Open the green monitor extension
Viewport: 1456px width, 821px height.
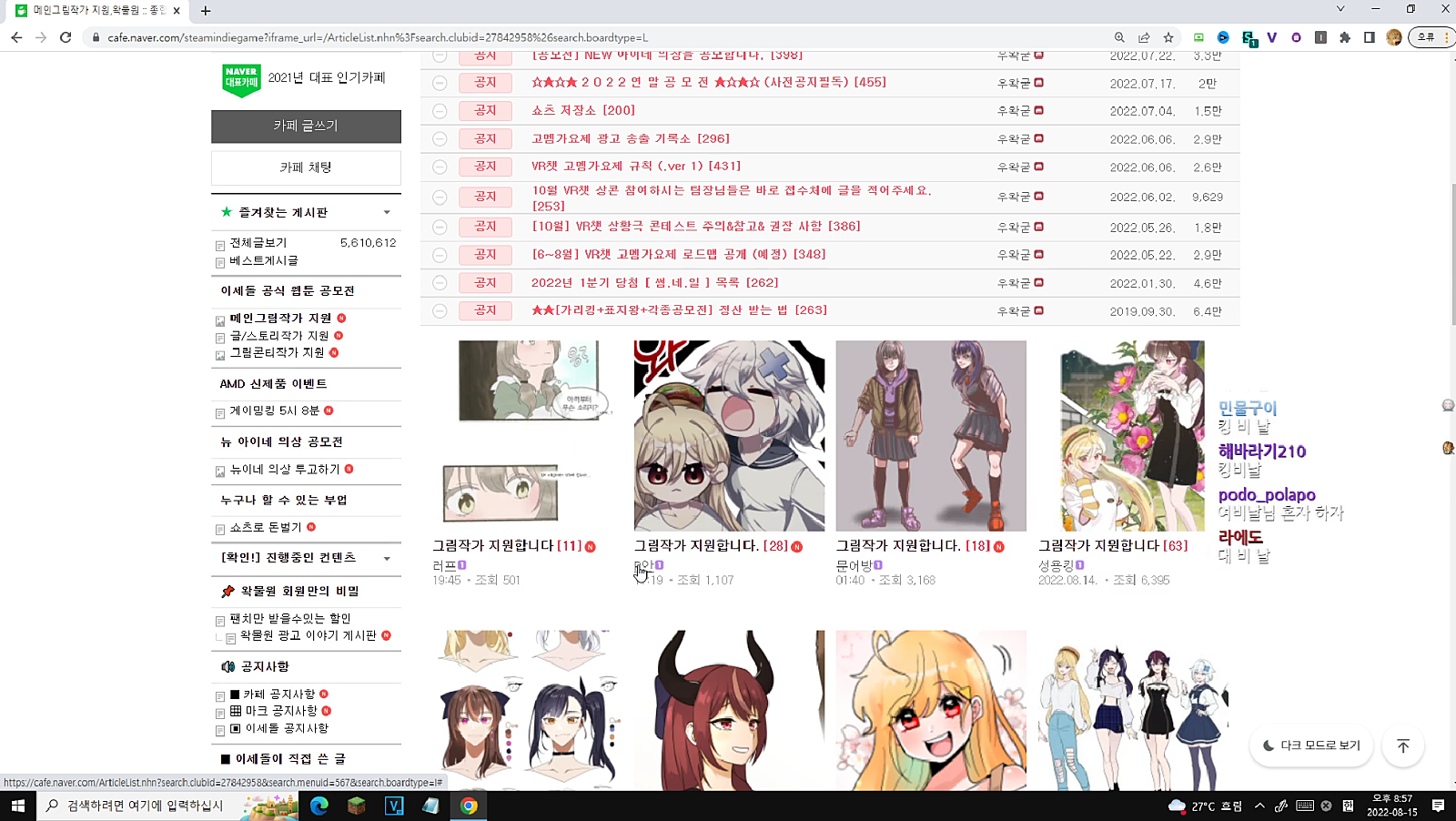click(1198, 37)
